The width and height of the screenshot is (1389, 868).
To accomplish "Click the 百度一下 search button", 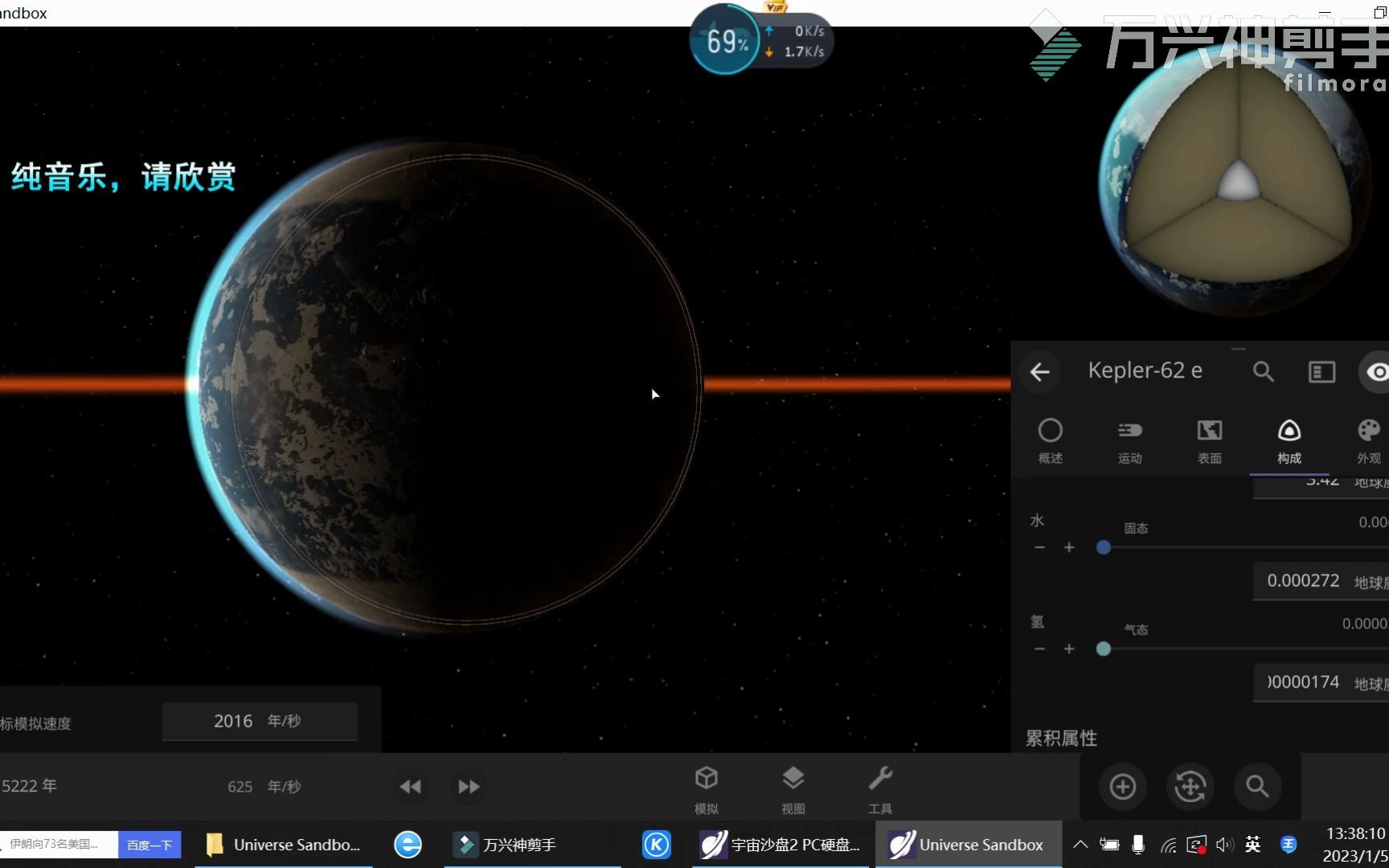I will pos(150,845).
